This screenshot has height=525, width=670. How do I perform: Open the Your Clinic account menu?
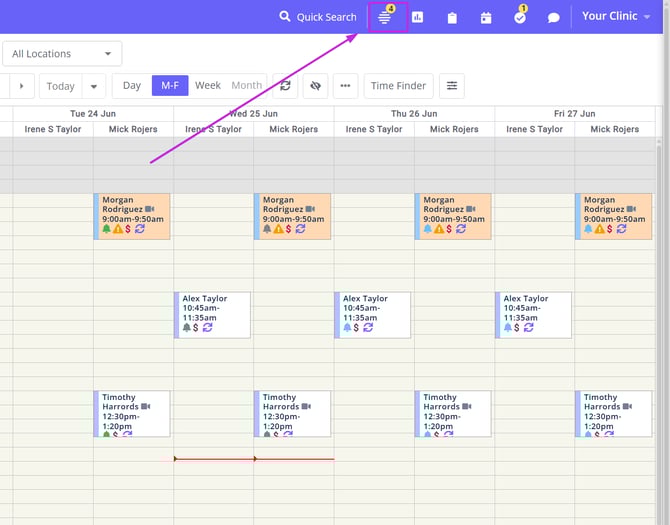tap(616, 16)
